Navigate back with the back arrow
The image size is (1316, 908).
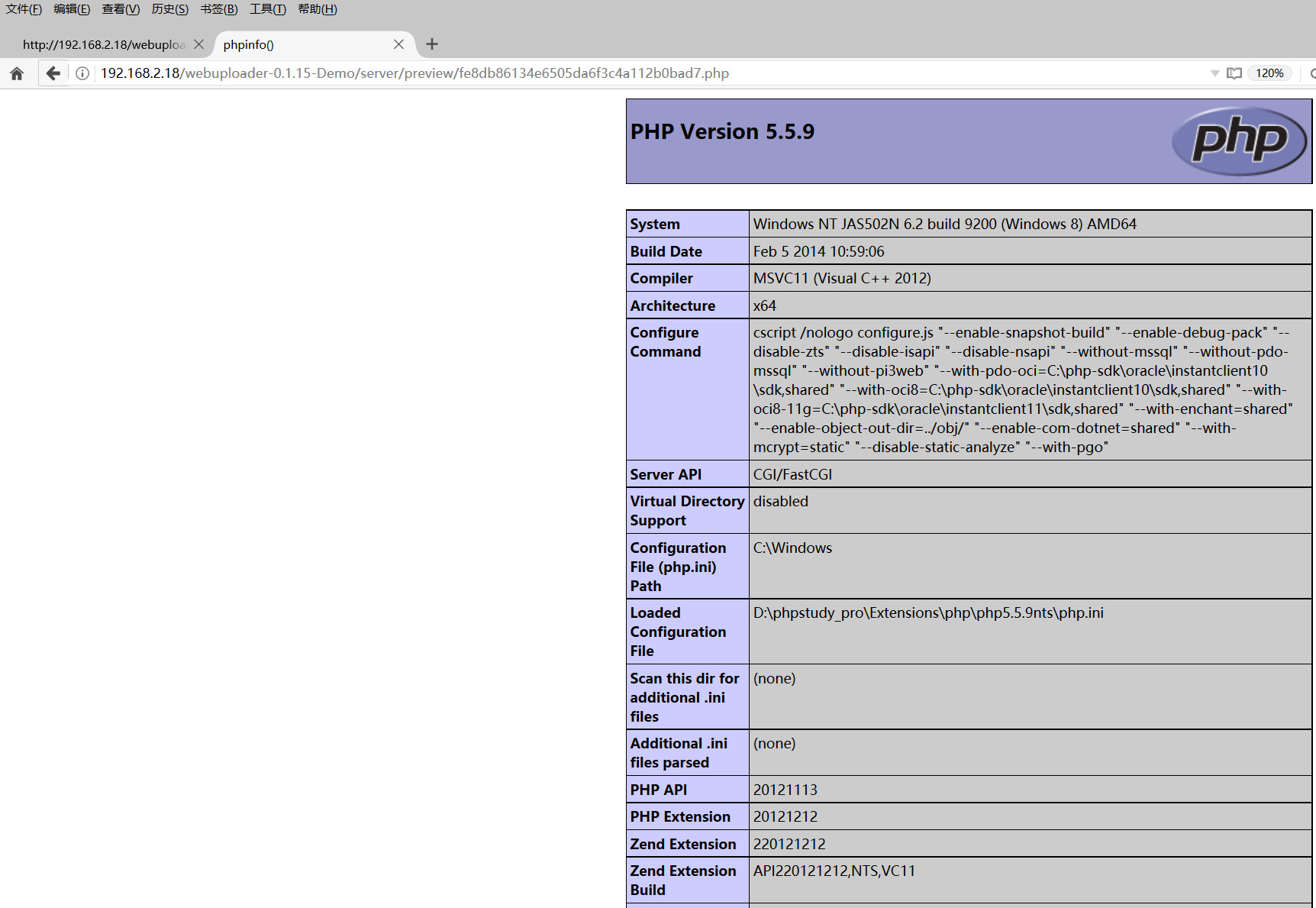point(53,73)
